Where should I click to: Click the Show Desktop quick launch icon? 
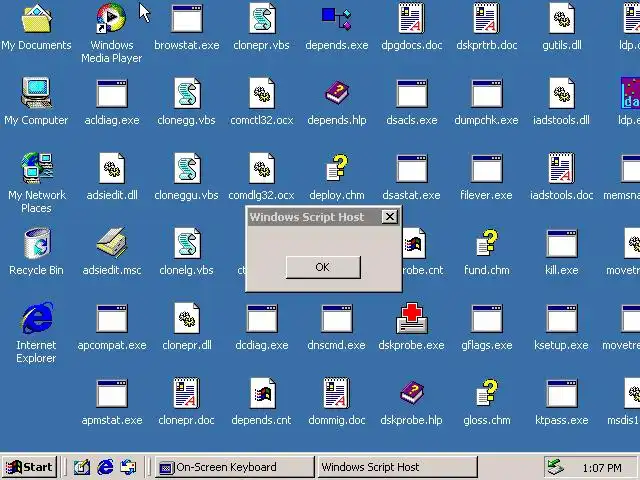coord(82,467)
